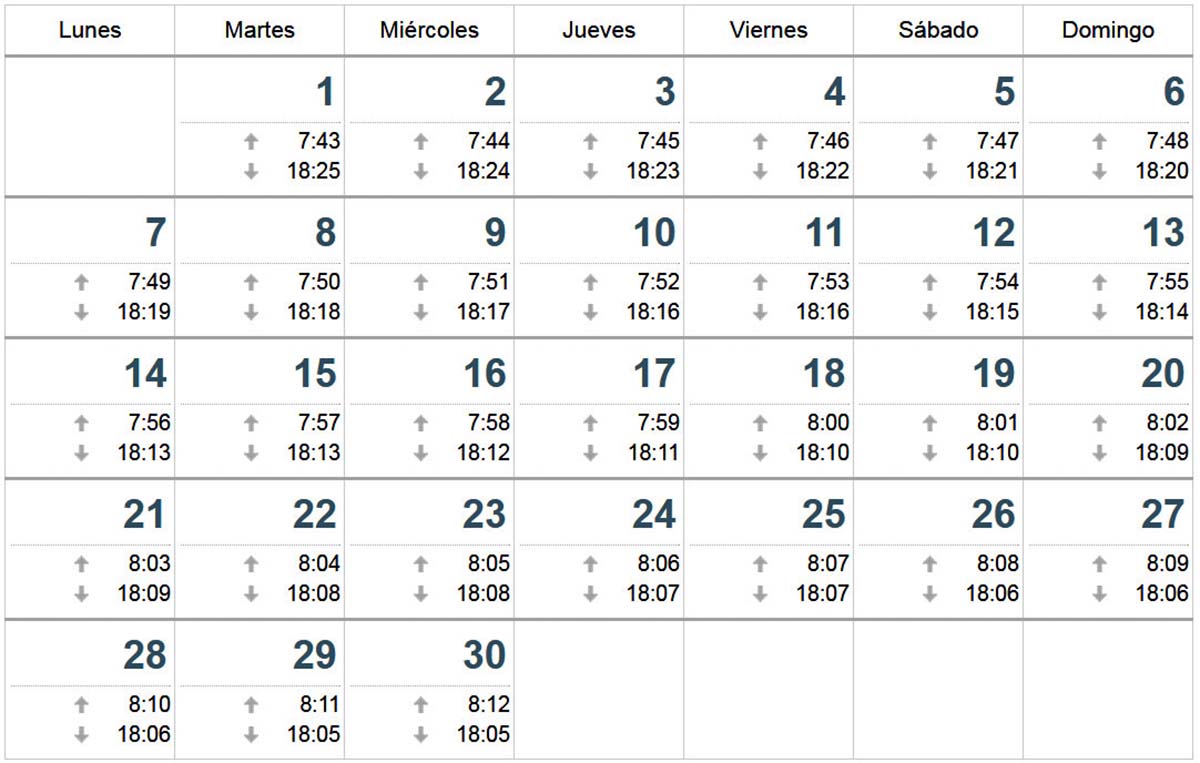Click the sunset arrow icon on day 6
Screen dimensions: 1200x763
point(1100,171)
